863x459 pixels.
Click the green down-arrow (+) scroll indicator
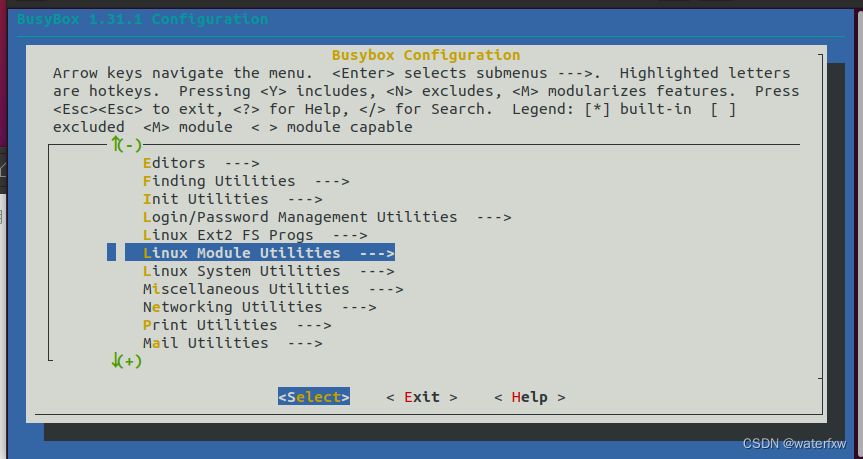(127, 361)
